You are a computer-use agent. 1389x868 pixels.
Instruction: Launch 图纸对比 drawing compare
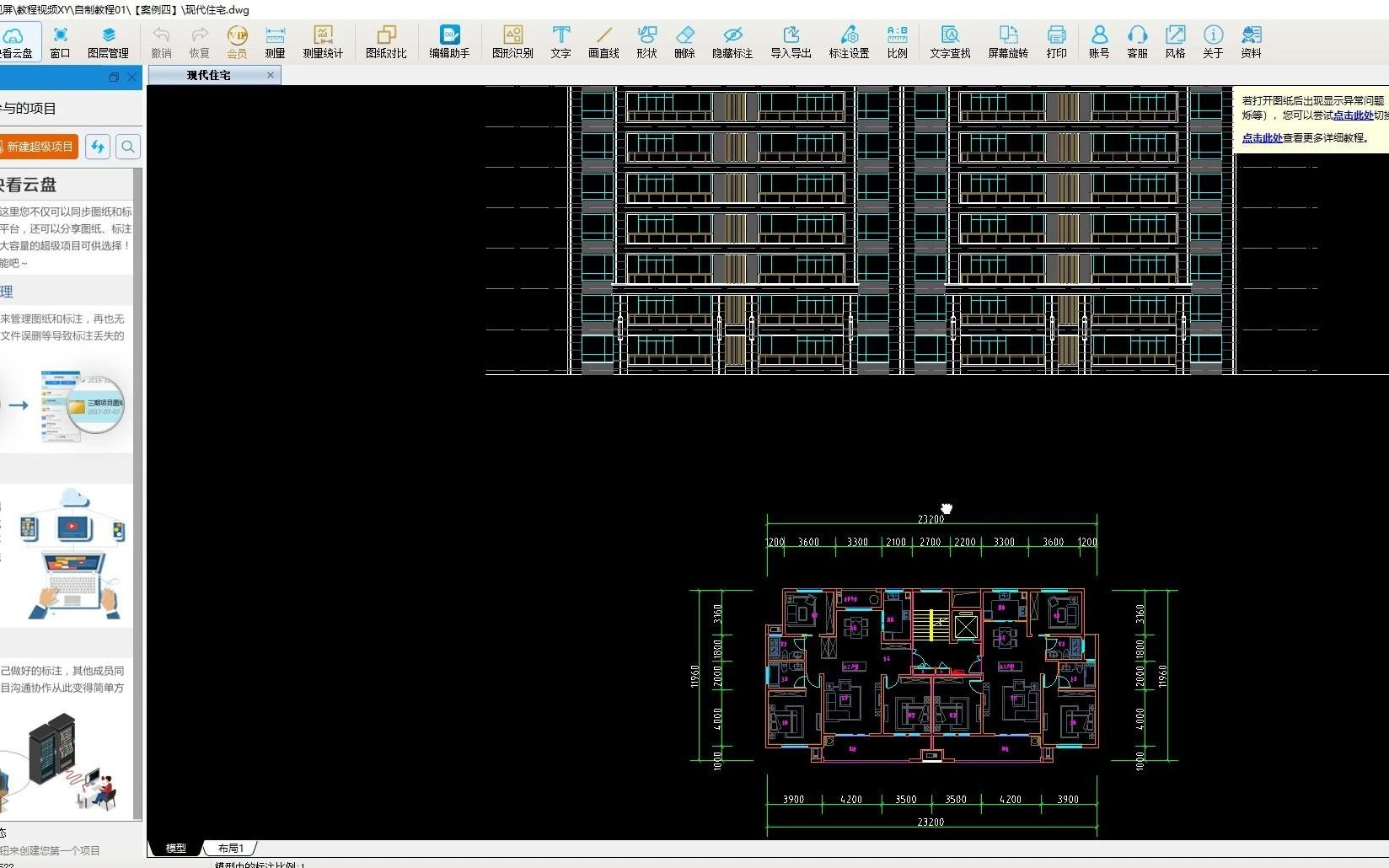point(387,41)
